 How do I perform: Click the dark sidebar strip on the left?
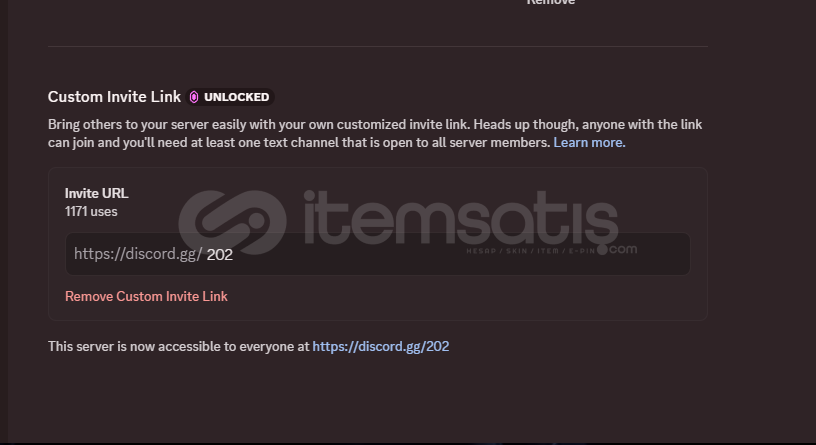[x=4, y=222]
